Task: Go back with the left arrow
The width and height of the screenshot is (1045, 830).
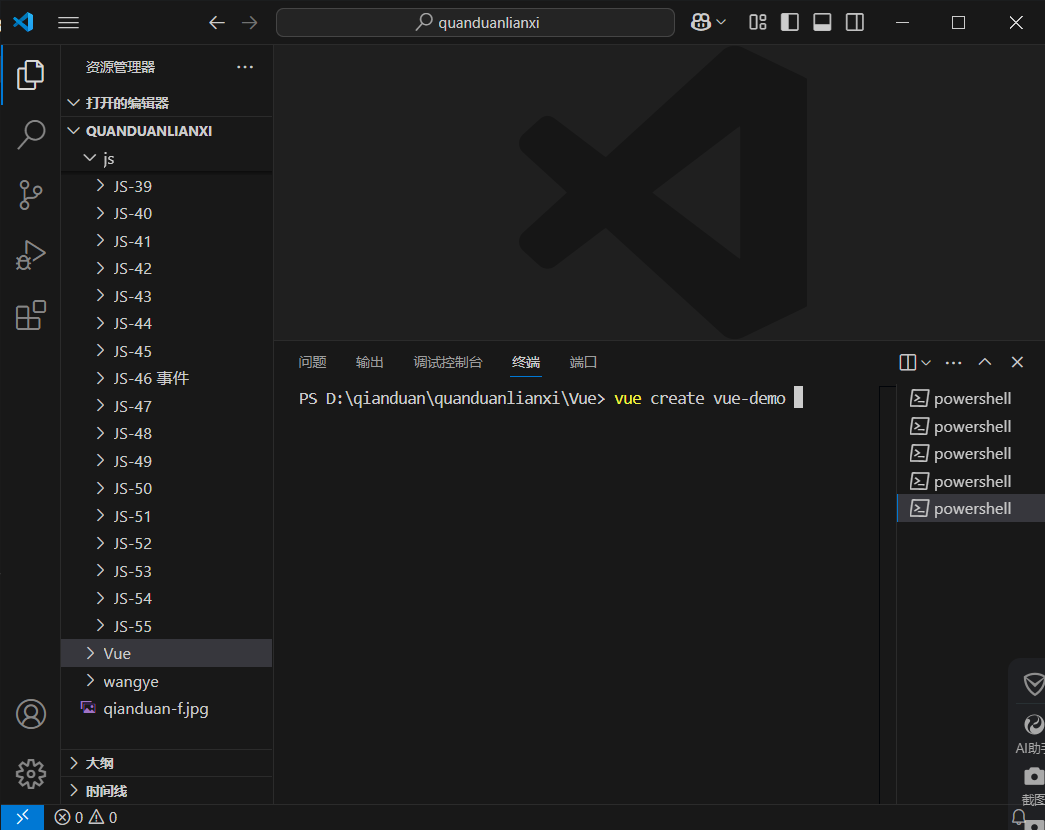Action: [x=217, y=23]
